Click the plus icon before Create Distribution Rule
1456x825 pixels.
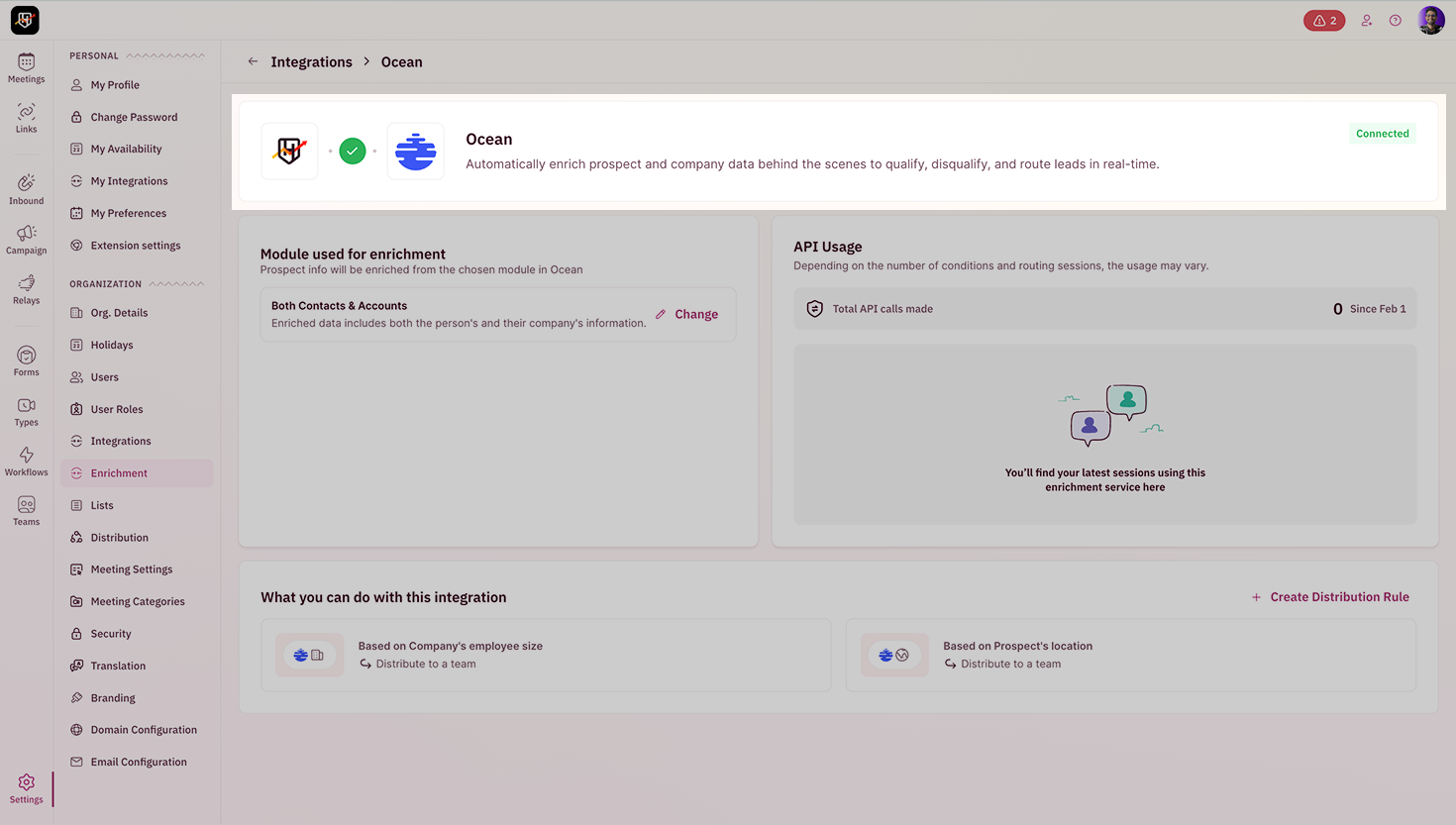pyautogui.click(x=1256, y=597)
